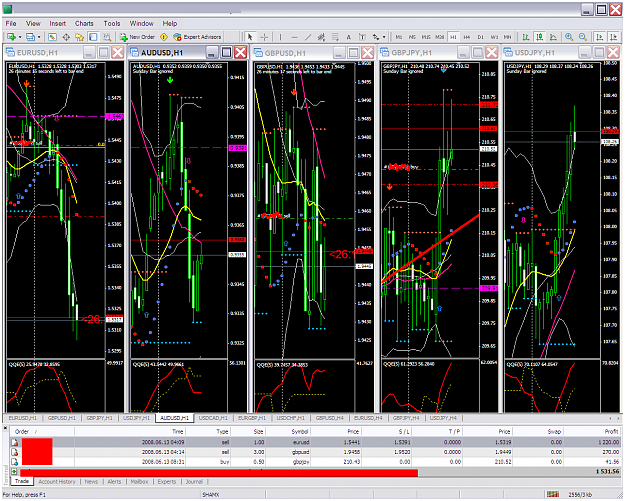
Task: Open the Experts terminal tab
Action: [167, 481]
